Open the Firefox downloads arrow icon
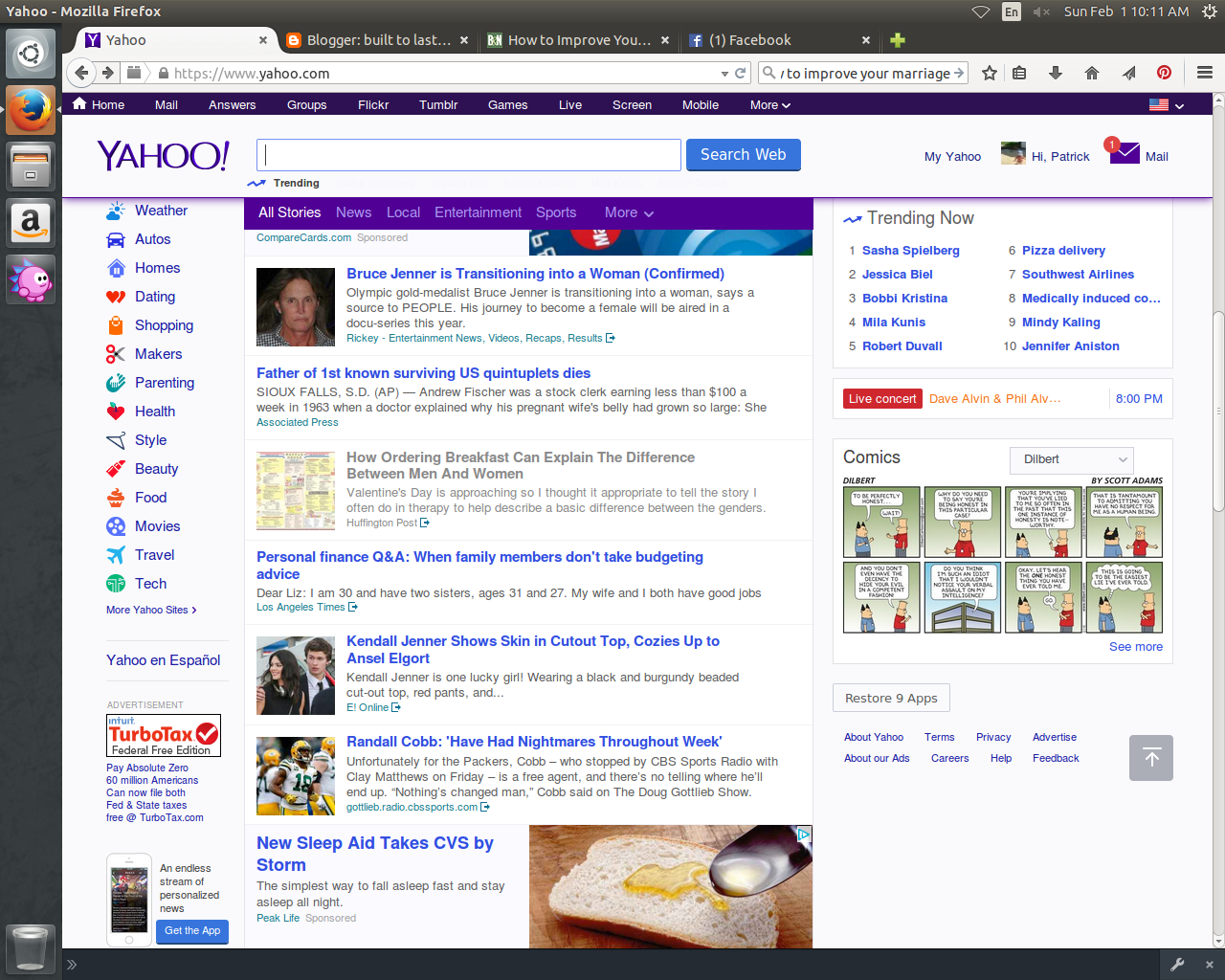The width and height of the screenshot is (1225, 980). (1056, 73)
